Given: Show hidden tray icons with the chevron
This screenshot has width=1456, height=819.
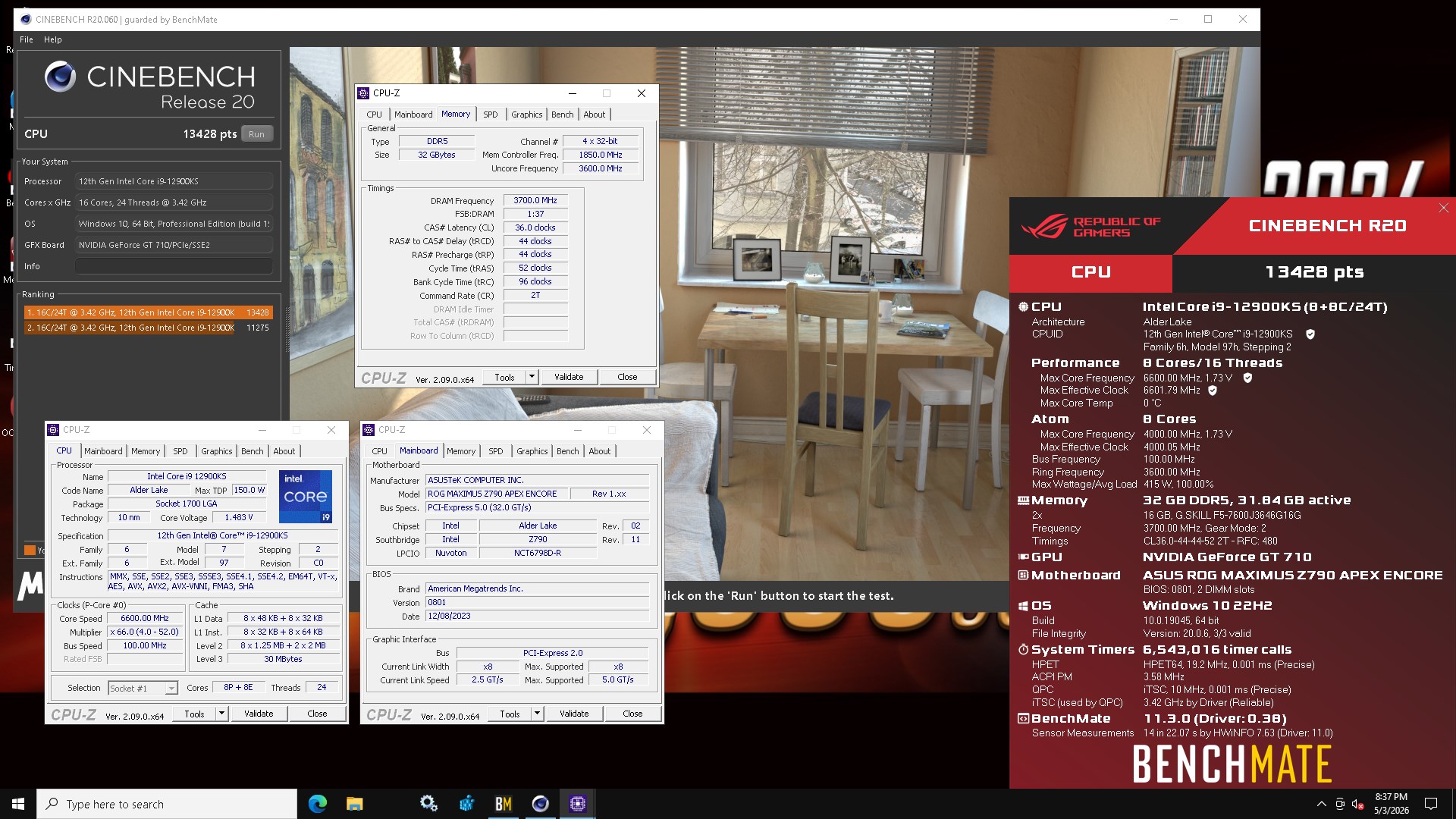Looking at the screenshot, I should pyautogui.click(x=1321, y=804).
